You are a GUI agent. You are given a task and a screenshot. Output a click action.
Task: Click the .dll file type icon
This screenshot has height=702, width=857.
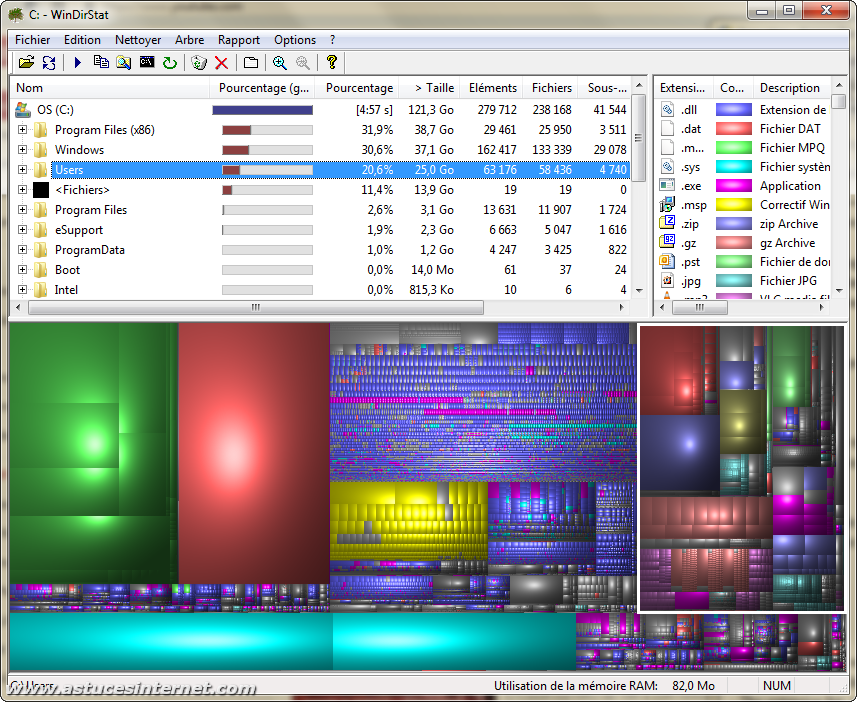[x=667, y=109]
